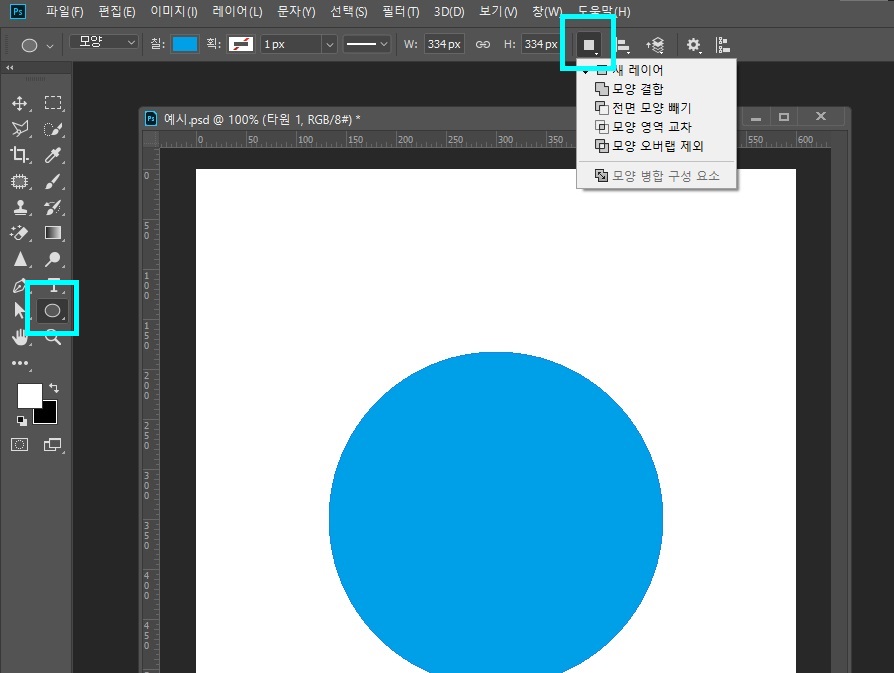
Task: Open the 레이어 menu from the menu bar
Action: [235, 11]
